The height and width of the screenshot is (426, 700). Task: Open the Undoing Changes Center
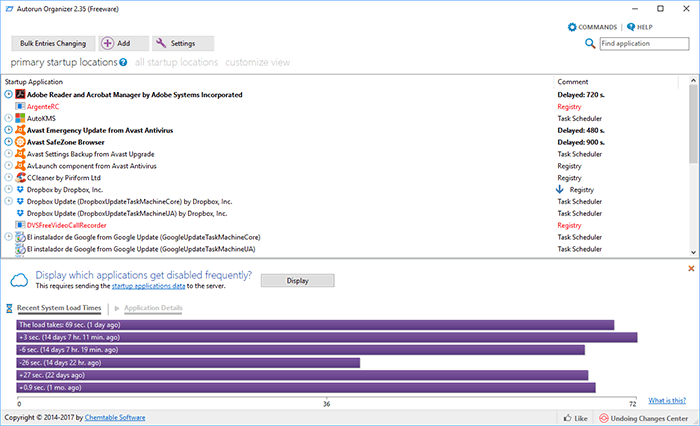point(644,418)
